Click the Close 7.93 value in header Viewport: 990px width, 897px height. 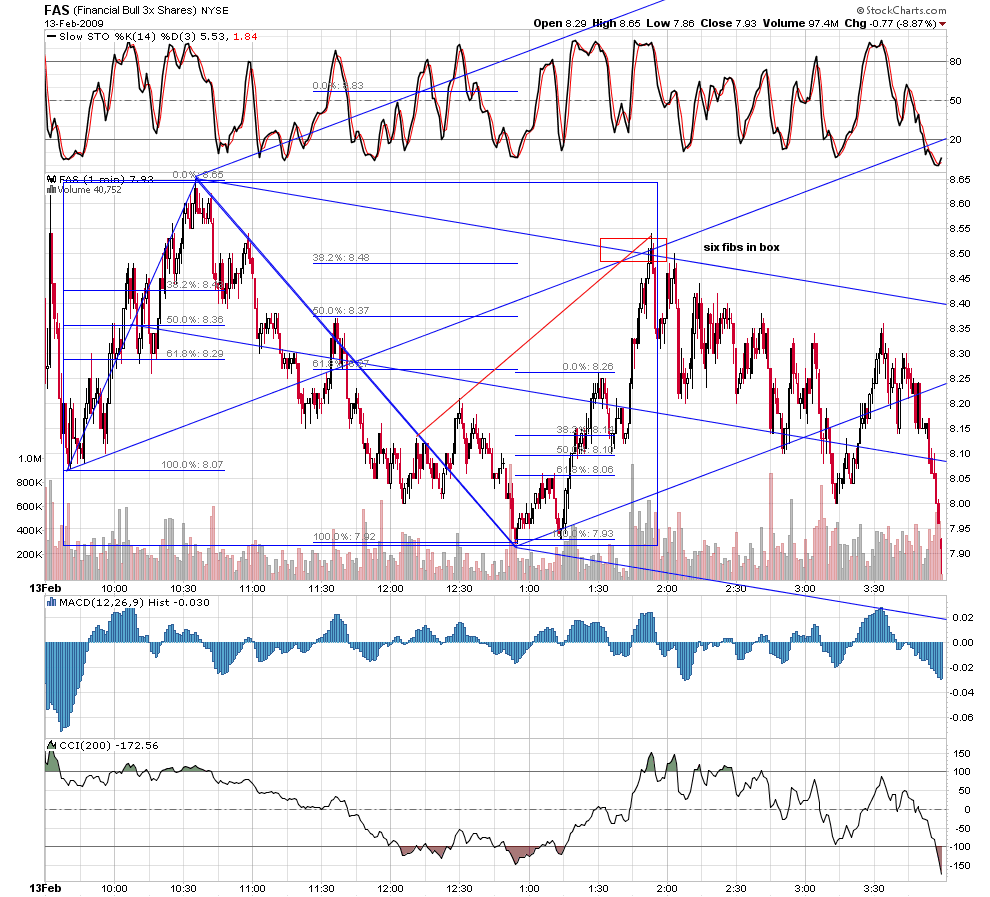point(728,23)
